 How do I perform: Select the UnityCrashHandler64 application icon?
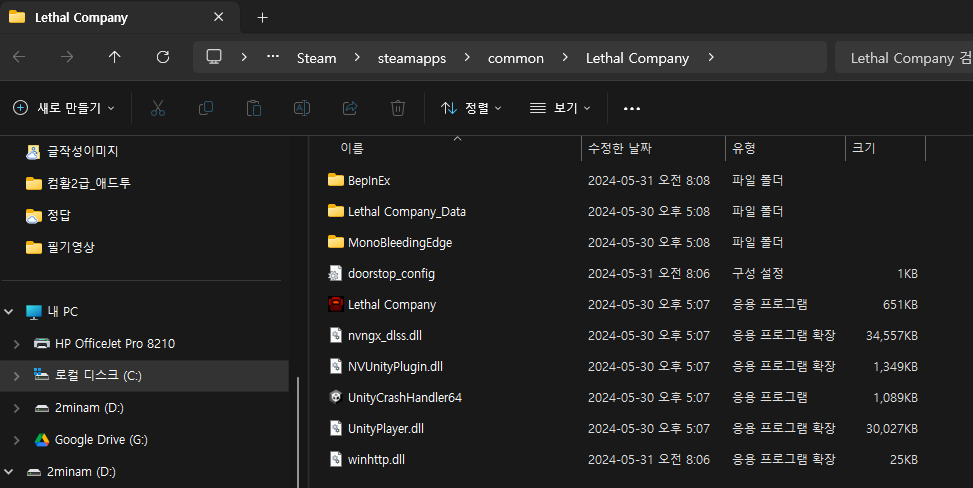(336, 397)
